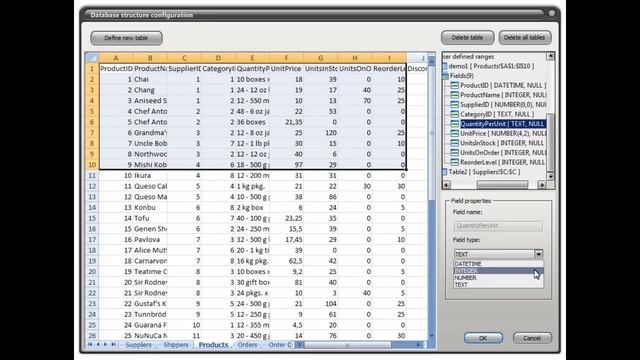Screen dimensions: 640x360
Task: Select the Table2 Suppliers range node
Action: coord(484,172)
